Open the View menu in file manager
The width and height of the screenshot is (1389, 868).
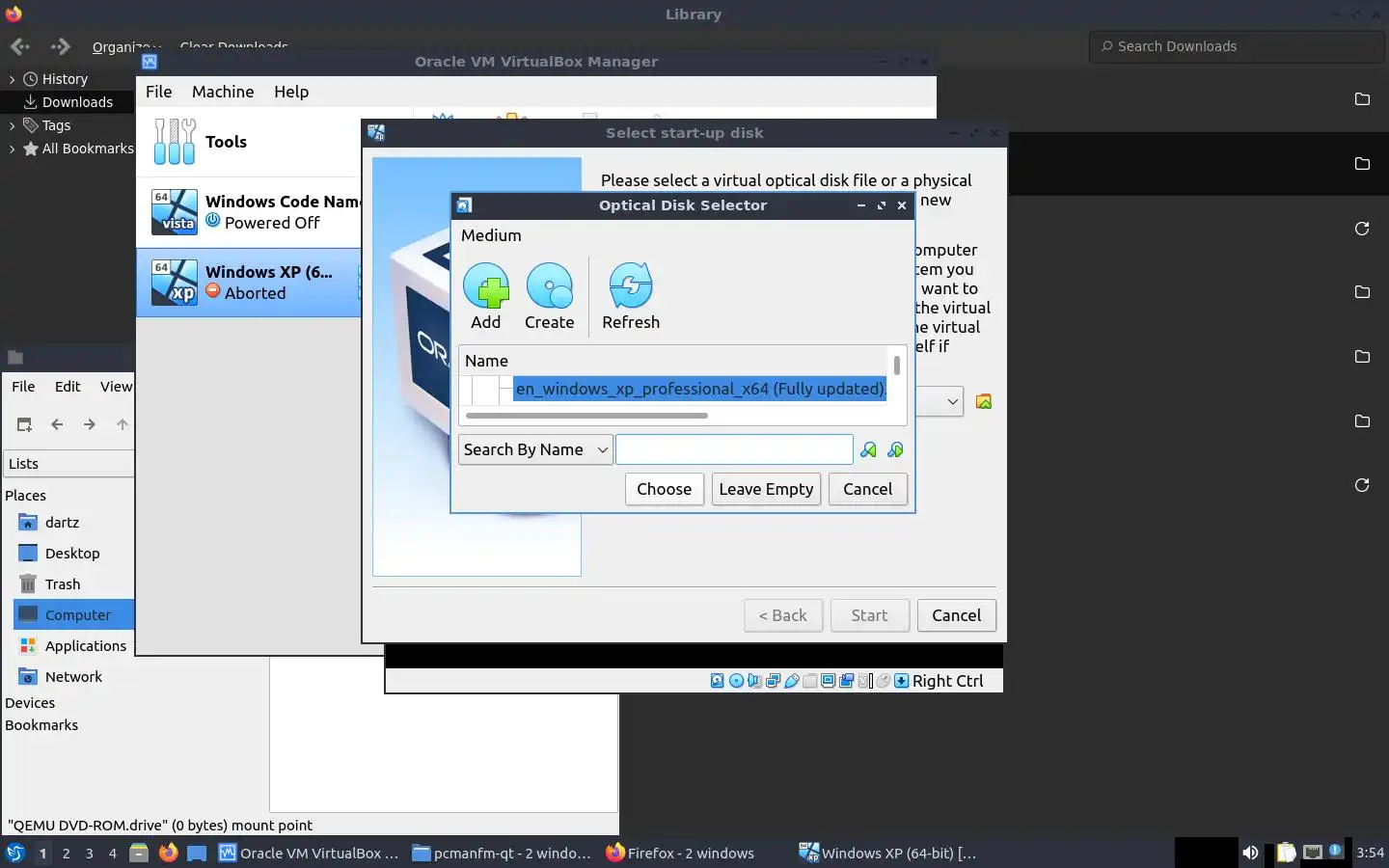(116, 387)
